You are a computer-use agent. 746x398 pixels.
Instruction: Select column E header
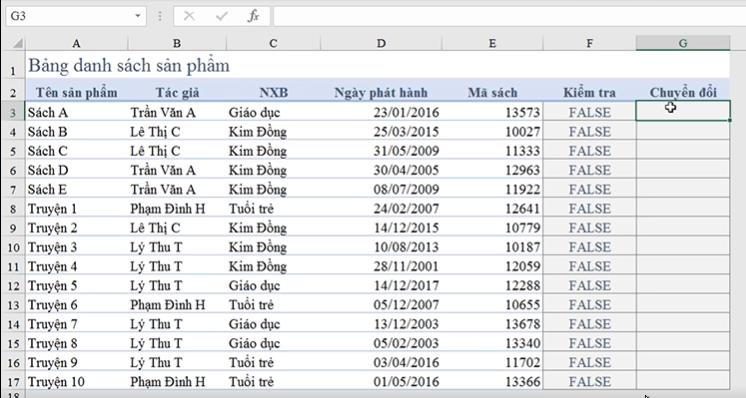tap(492, 44)
